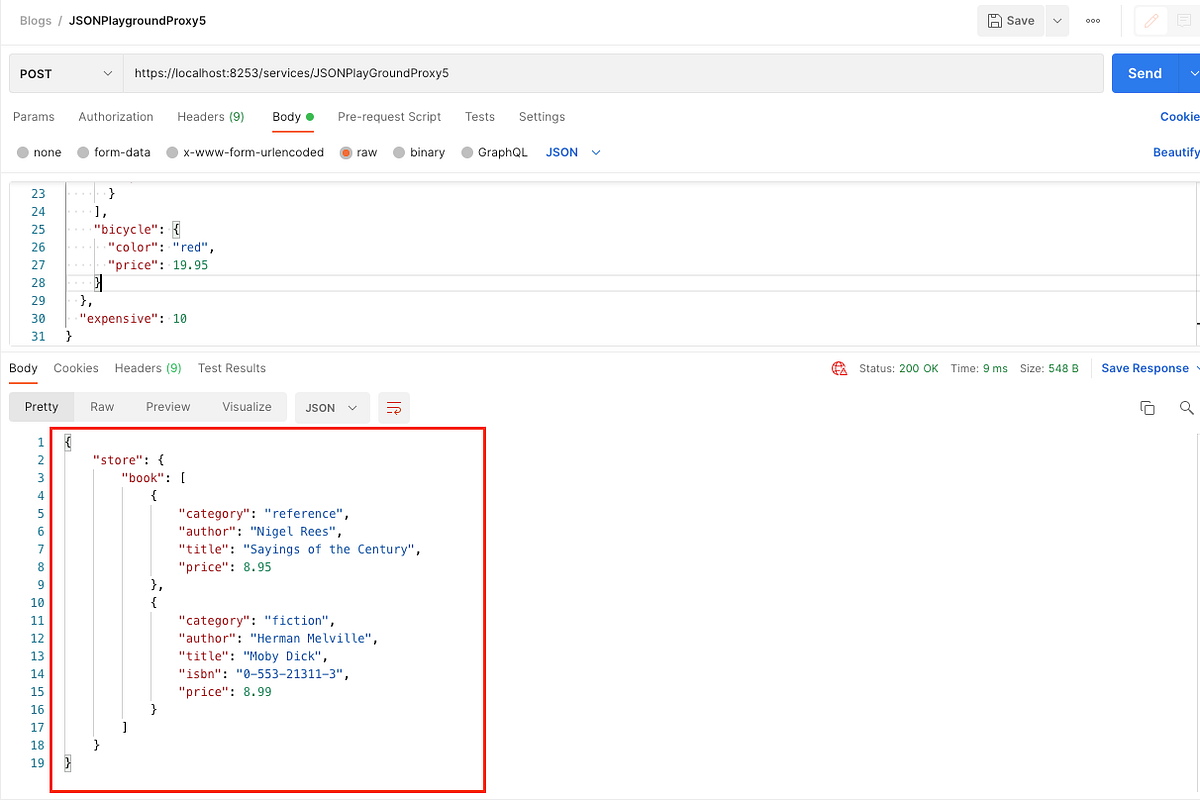Viewport: 1200px width, 800px height.
Task: Switch to the Tests tab
Action: (x=479, y=117)
